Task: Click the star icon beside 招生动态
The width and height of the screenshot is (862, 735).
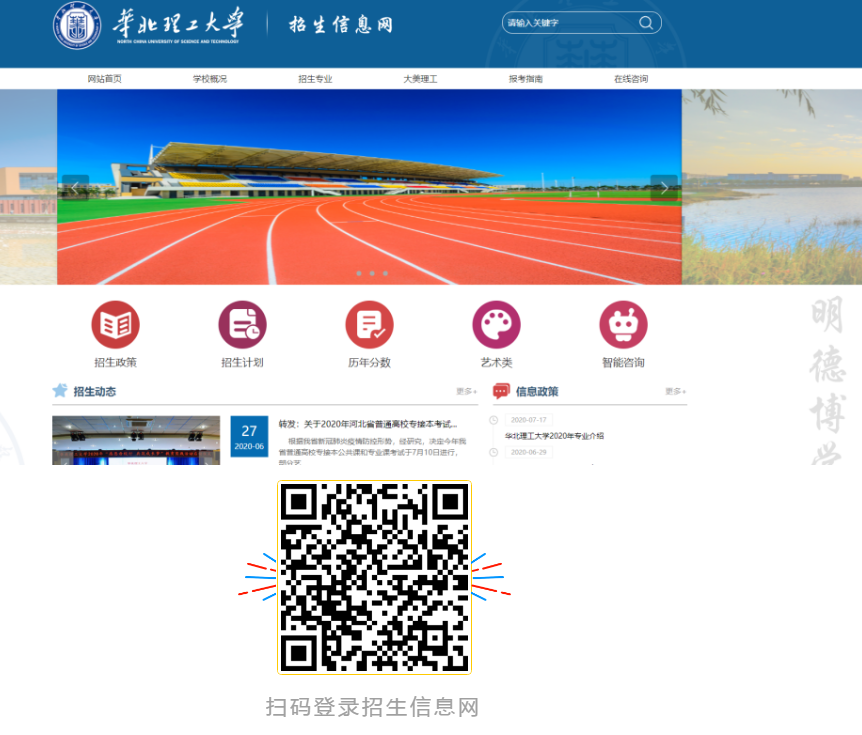Action: point(60,390)
